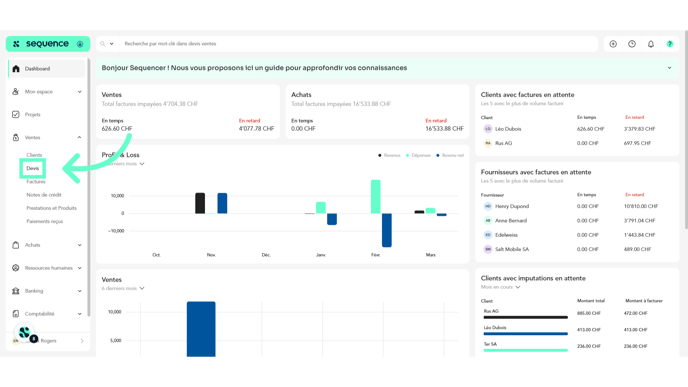
Task: Click the Comptabilité icon
Action: (16, 314)
